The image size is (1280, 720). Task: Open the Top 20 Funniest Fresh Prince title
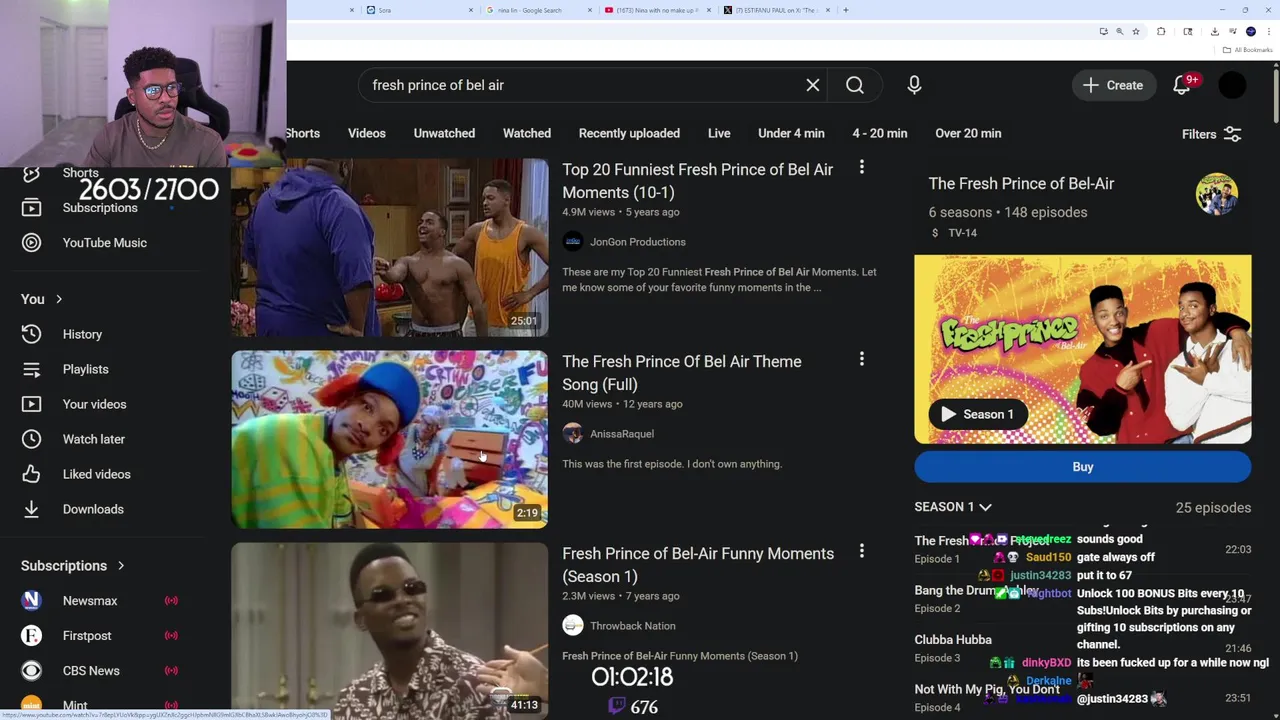click(x=698, y=181)
